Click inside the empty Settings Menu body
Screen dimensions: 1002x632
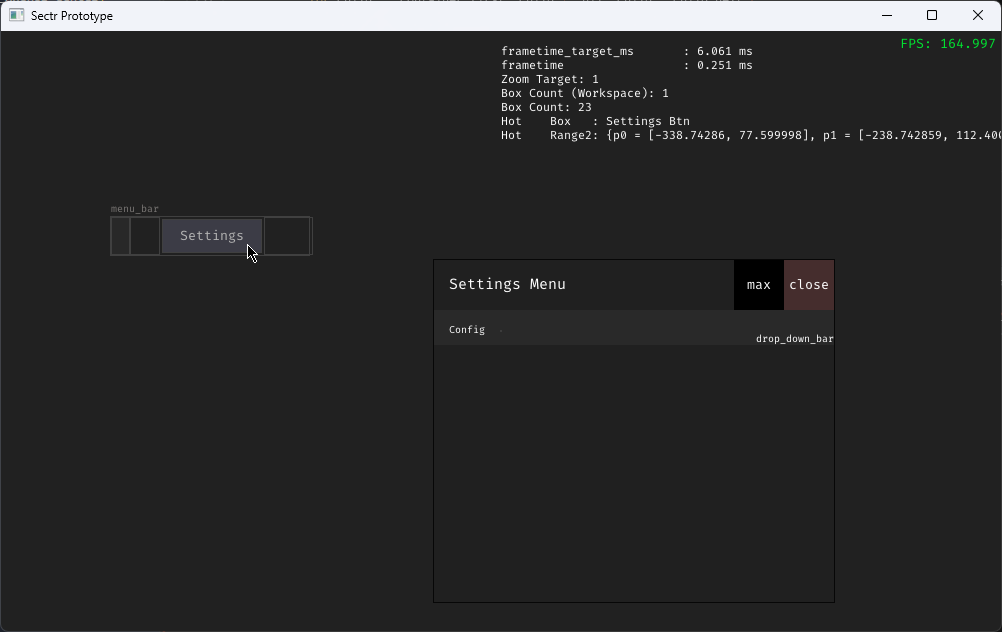click(x=633, y=470)
